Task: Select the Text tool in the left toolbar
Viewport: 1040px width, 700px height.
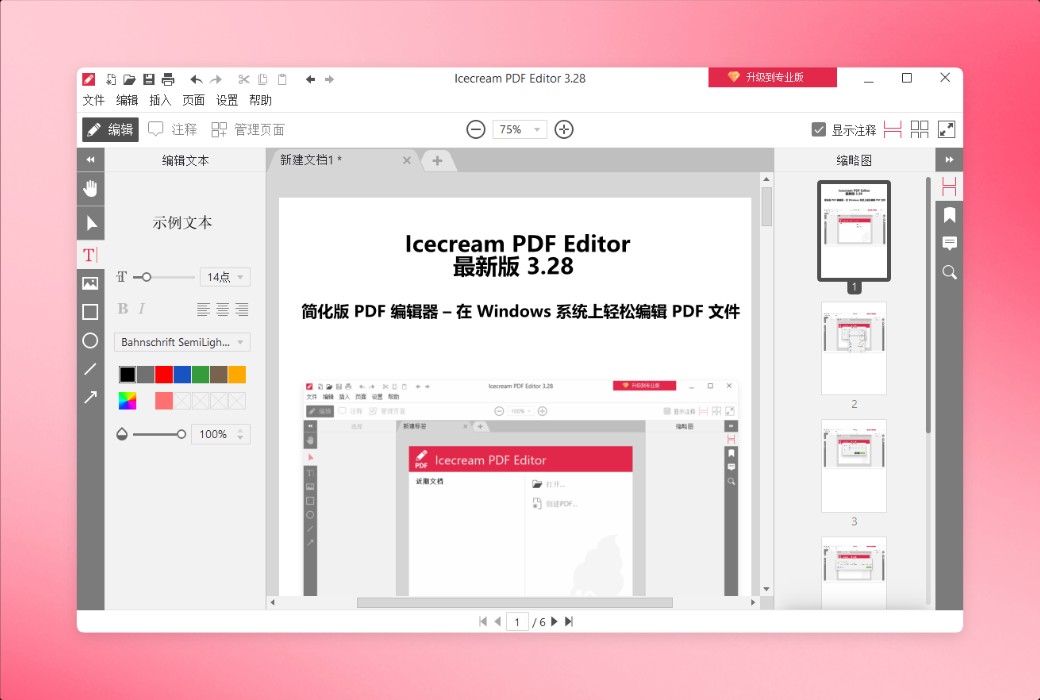Action: 90,254
